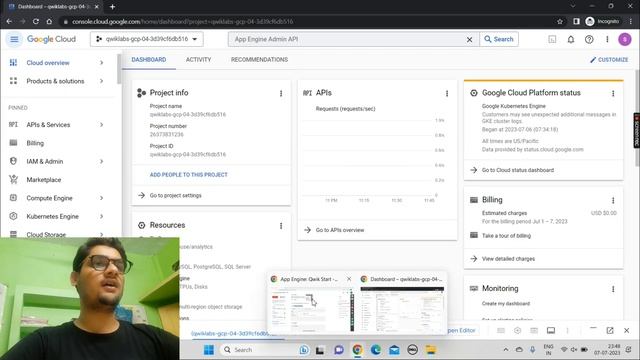The image size is (640, 360).
Task: Open the Project info card options menu
Action: pyautogui.click(x=281, y=93)
